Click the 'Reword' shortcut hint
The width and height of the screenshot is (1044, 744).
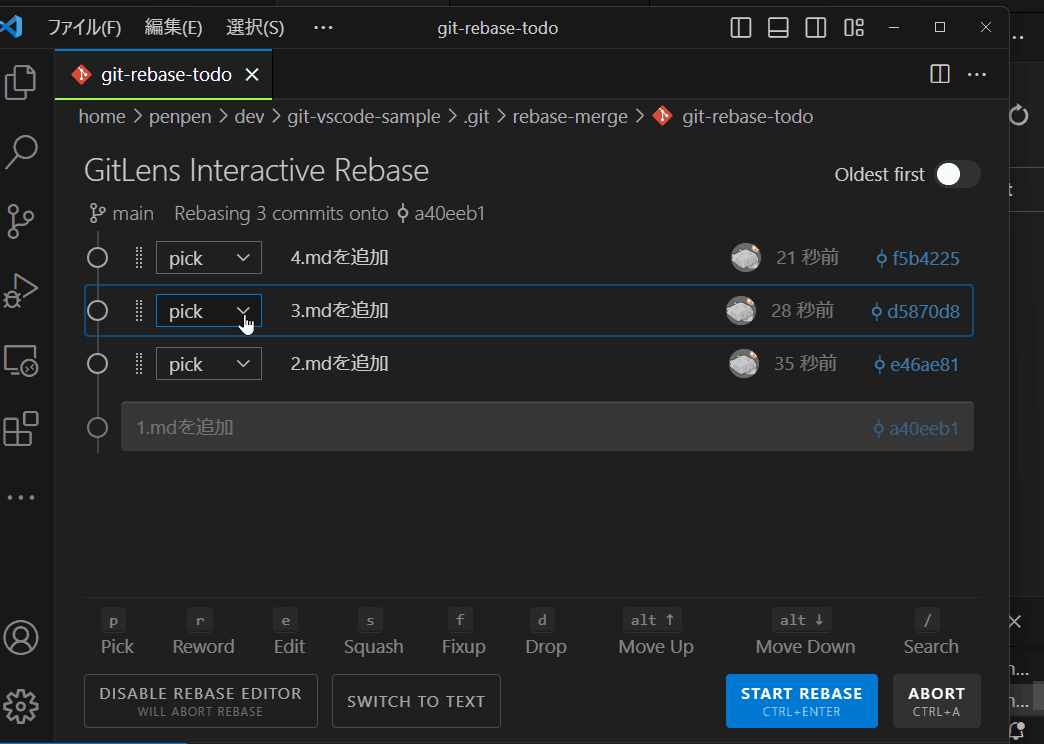pyautogui.click(x=203, y=632)
